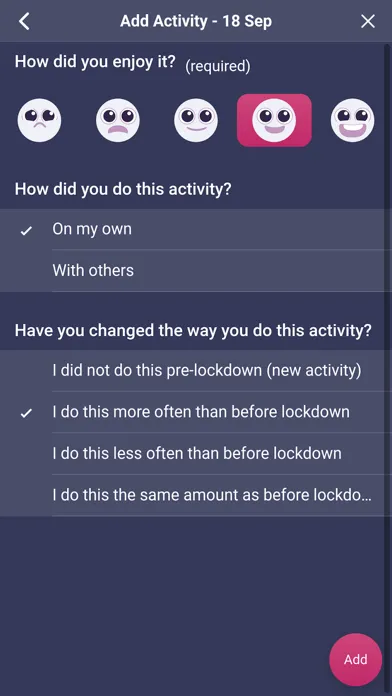Screen dimensions: 392x696
Task: Tap the Add Activity - 18 Sep title
Action: click(x=196, y=21)
